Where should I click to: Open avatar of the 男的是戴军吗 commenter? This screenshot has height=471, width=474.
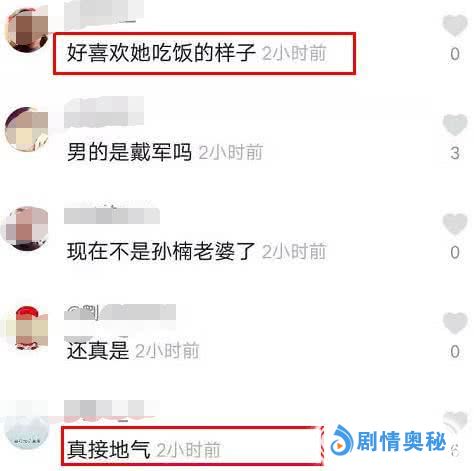click(27, 129)
